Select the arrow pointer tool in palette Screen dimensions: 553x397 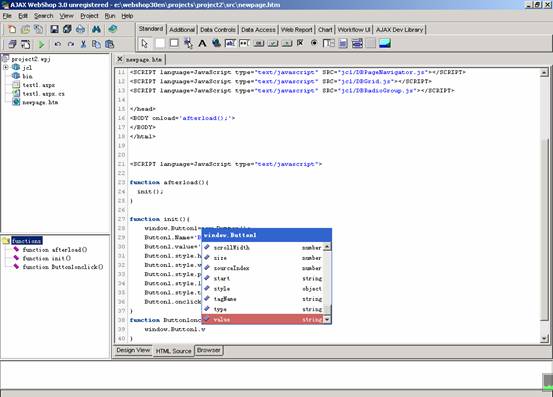[x=145, y=43]
